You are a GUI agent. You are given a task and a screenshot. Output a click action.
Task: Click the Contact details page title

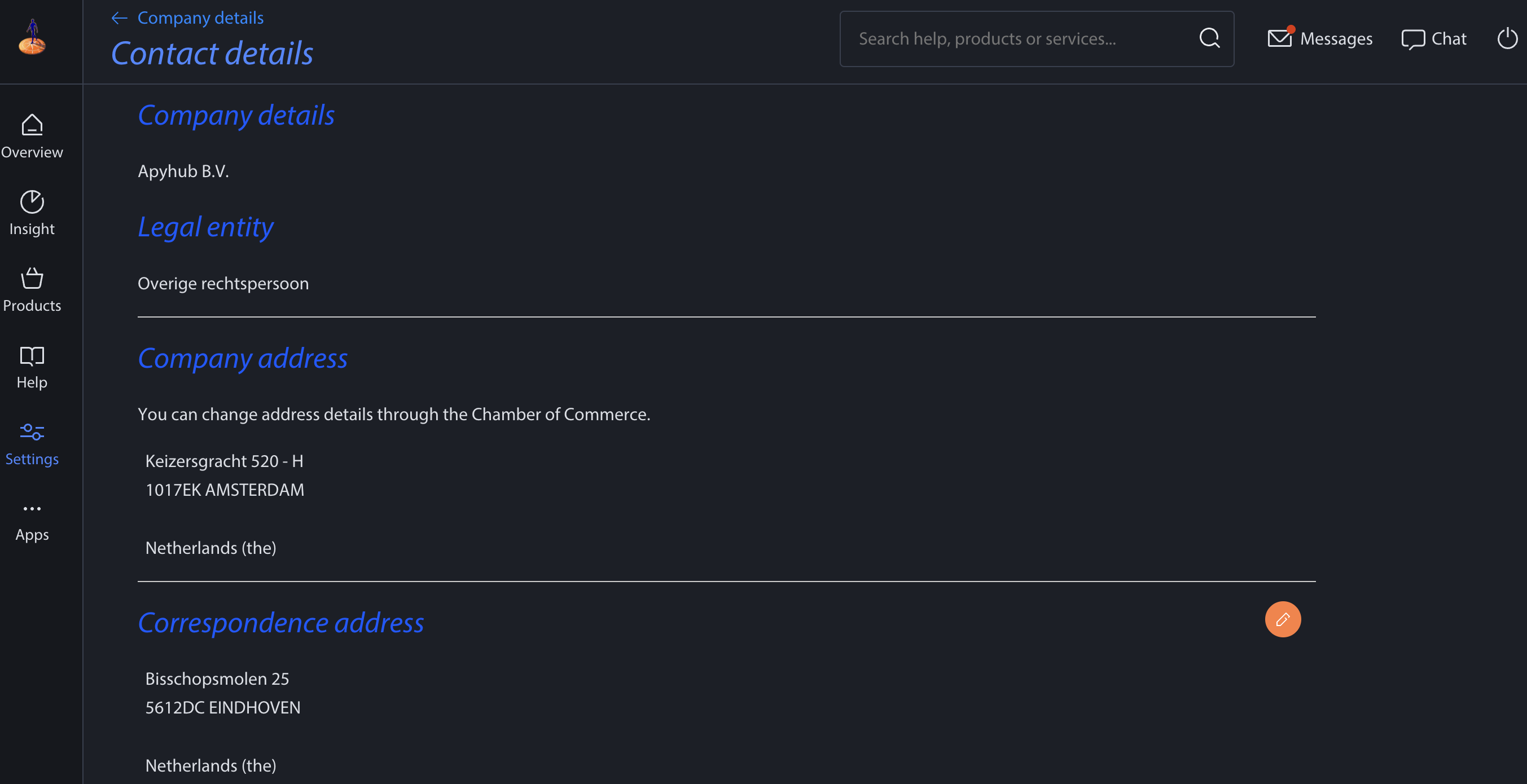212,53
